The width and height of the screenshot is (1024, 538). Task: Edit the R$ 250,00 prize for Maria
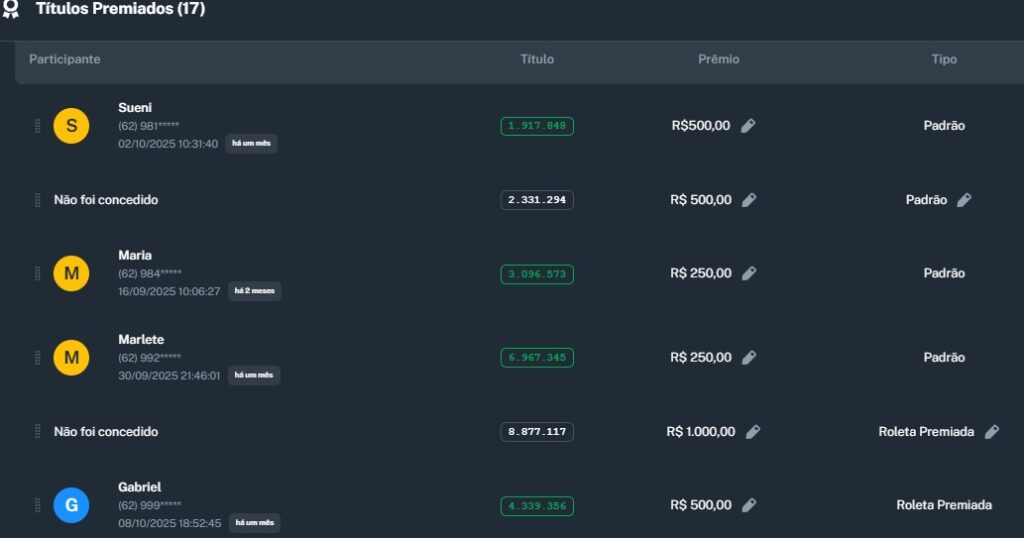pyautogui.click(x=749, y=273)
